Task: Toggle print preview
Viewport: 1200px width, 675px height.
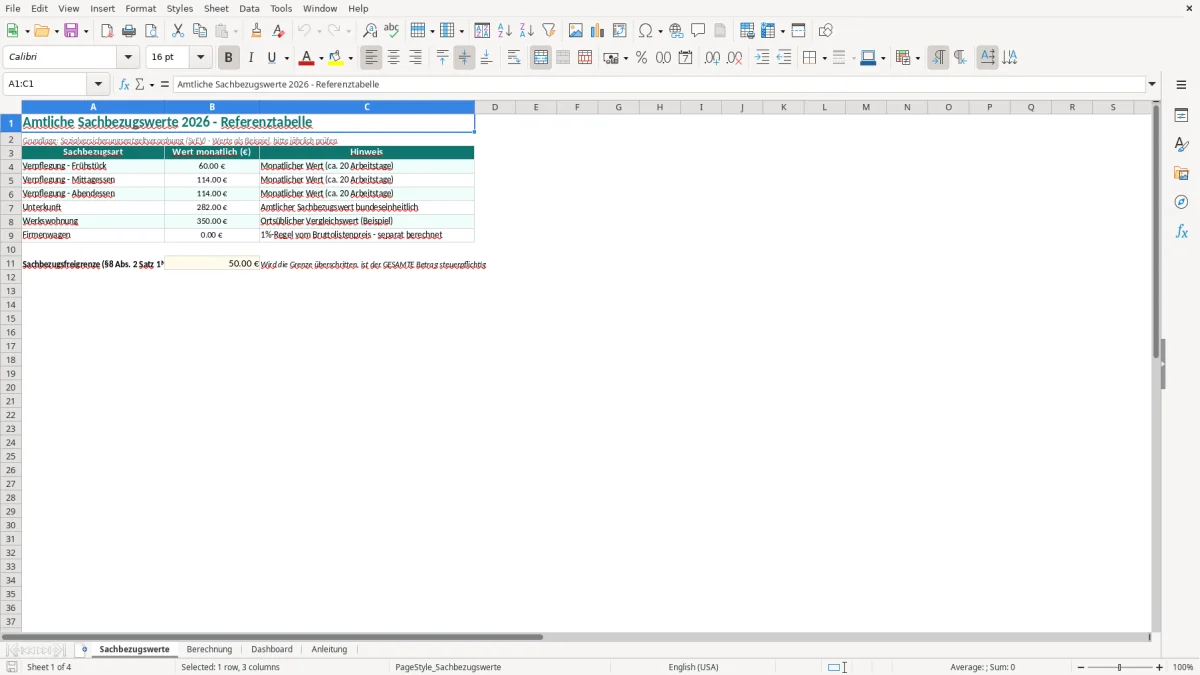Action: [151, 31]
